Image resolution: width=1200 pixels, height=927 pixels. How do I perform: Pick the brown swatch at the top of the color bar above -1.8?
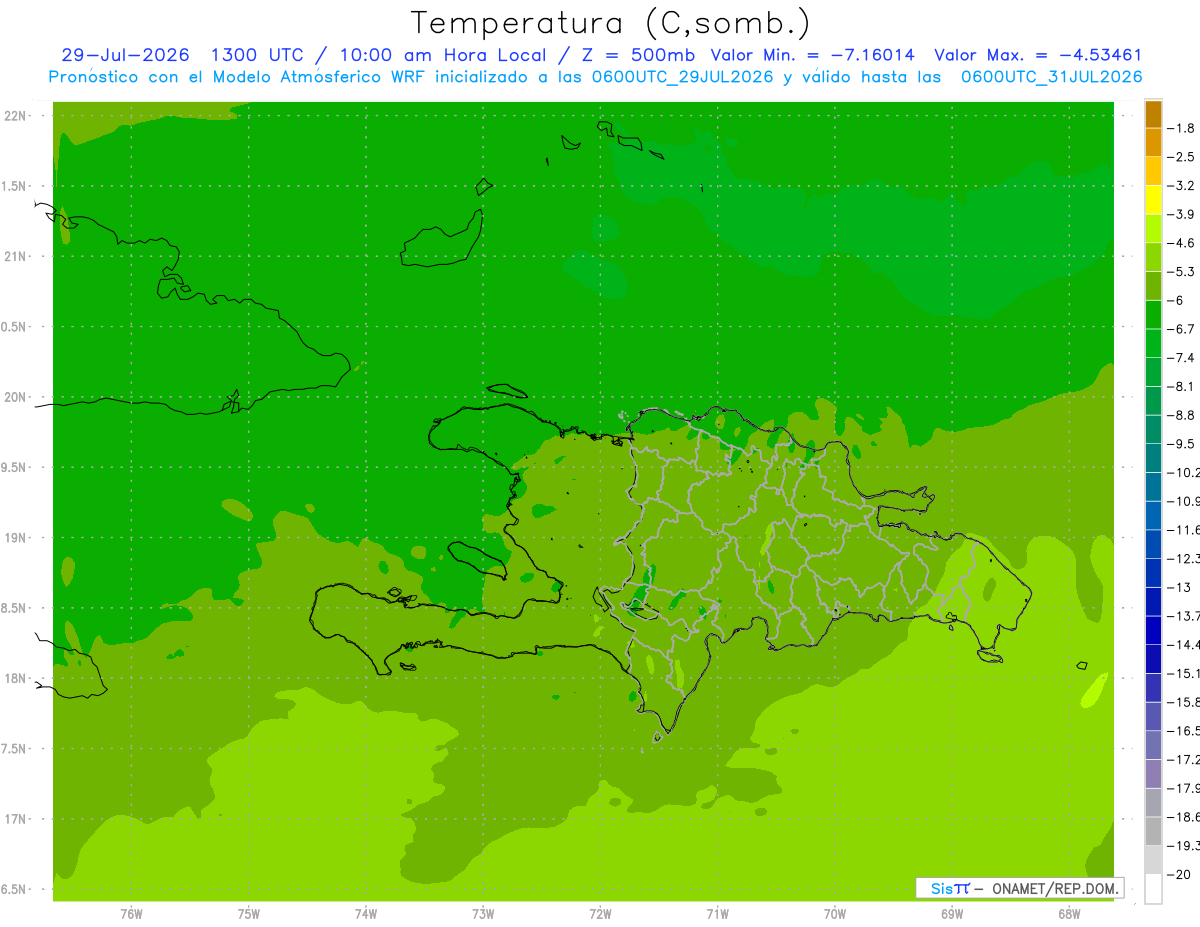coord(1153,114)
